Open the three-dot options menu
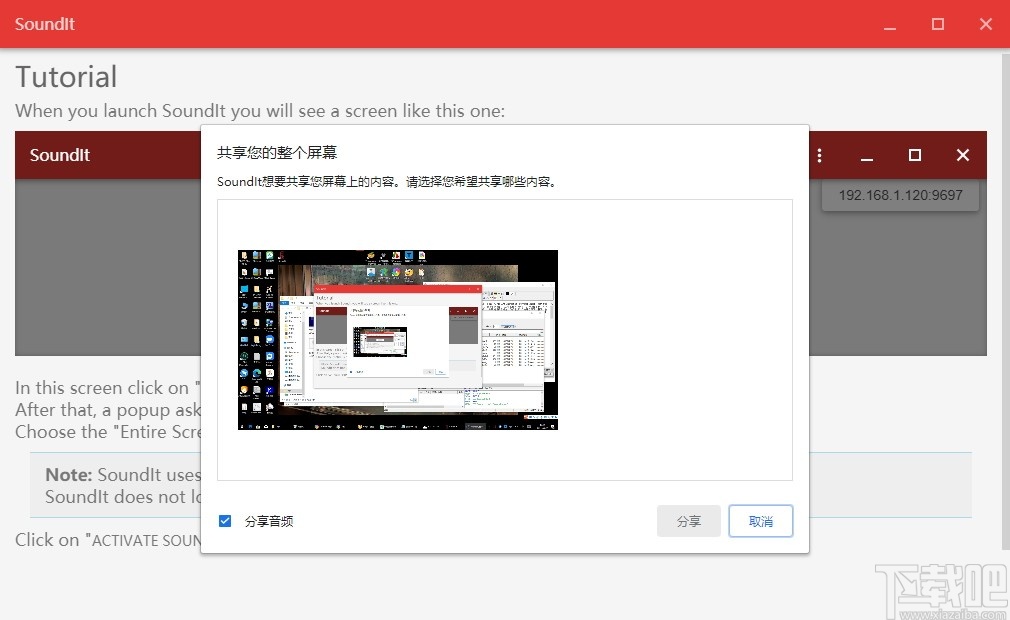Viewport: 1010px width, 620px height. [820, 155]
